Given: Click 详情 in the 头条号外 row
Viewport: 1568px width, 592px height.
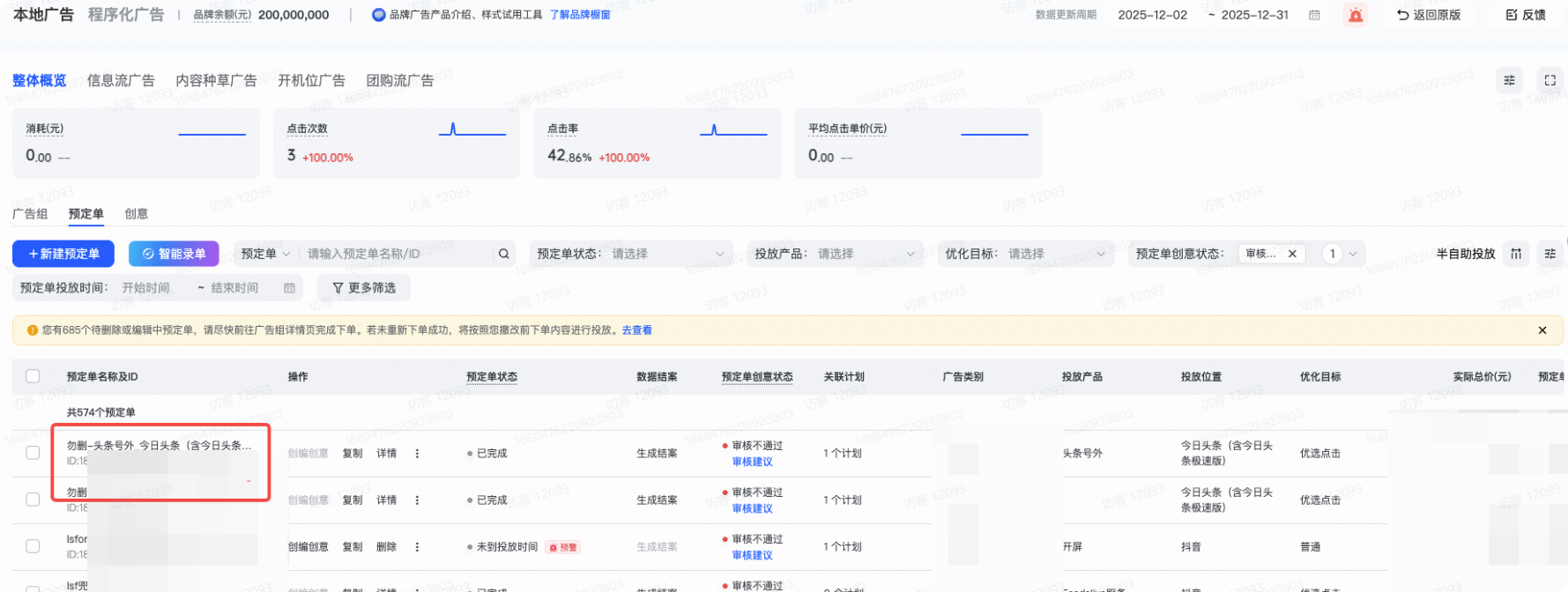Looking at the screenshot, I should (387, 454).
